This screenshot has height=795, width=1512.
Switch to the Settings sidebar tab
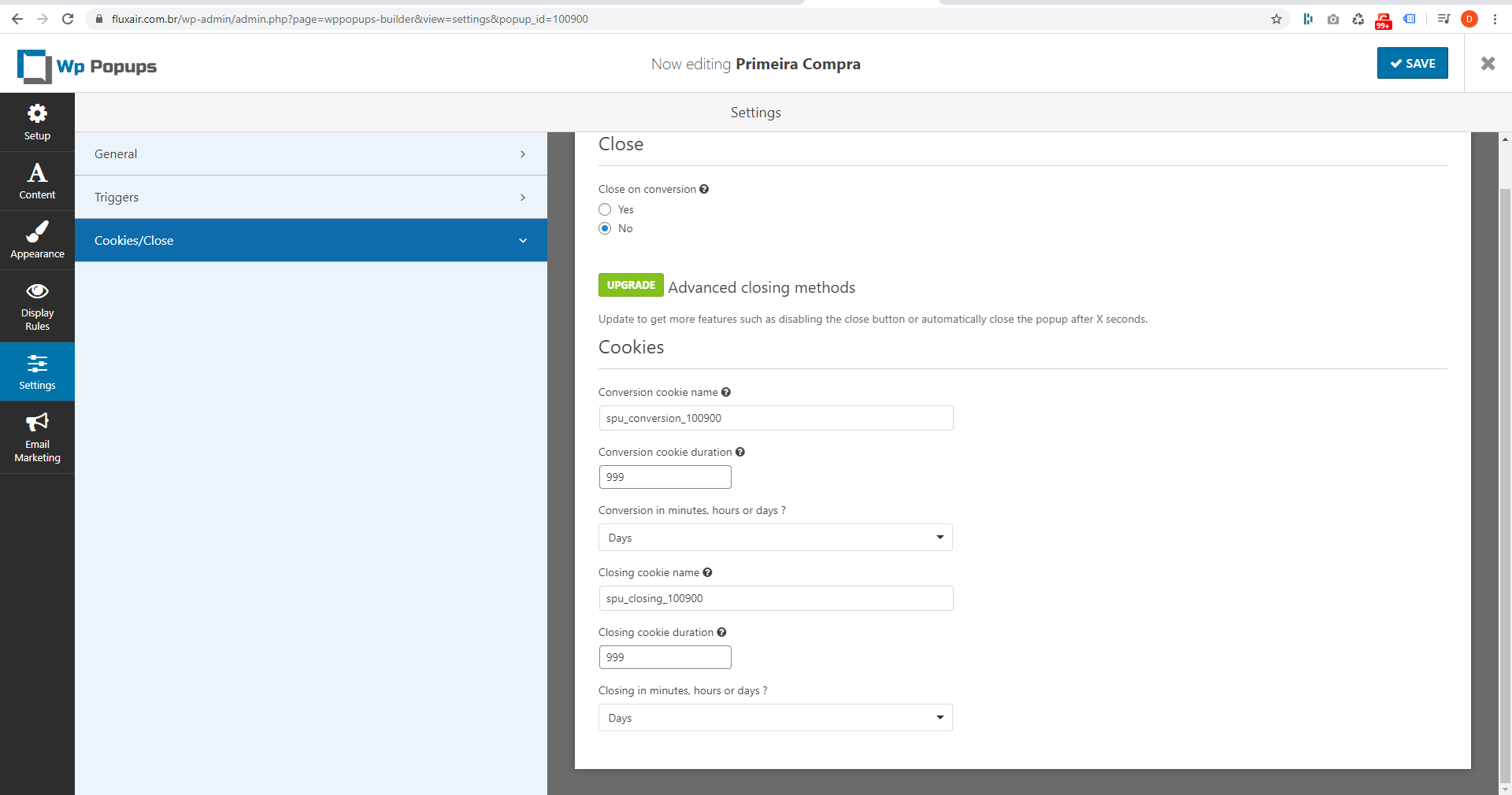[x=37, y=372]
